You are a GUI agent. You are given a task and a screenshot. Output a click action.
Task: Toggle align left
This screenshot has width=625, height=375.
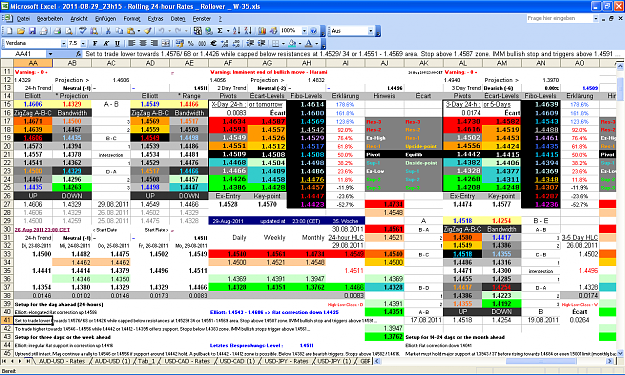(131, 43)
